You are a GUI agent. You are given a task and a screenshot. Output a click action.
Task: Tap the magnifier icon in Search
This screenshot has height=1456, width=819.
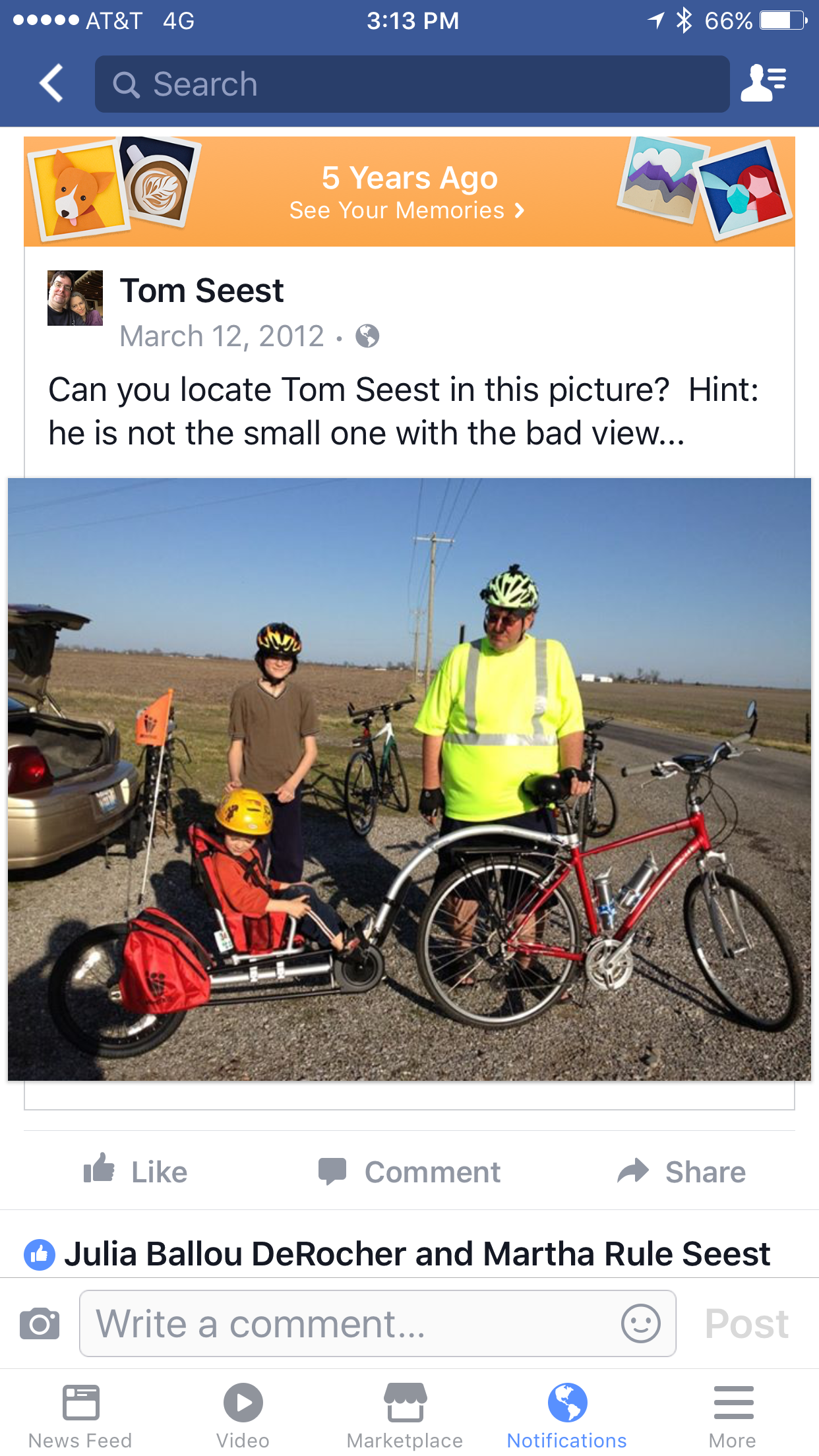coord(126,84)
